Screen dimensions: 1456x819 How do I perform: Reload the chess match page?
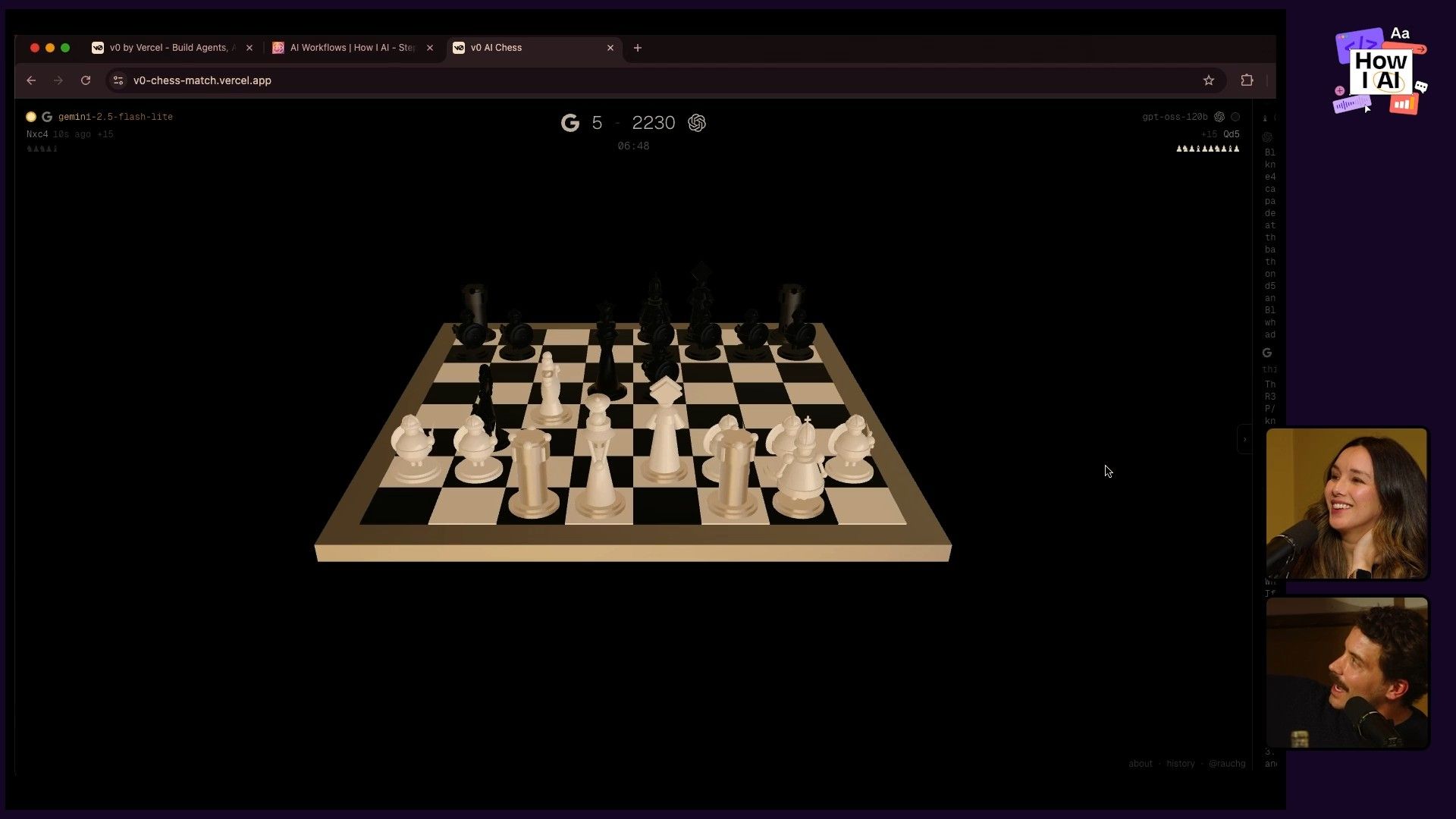pos(86,80)
